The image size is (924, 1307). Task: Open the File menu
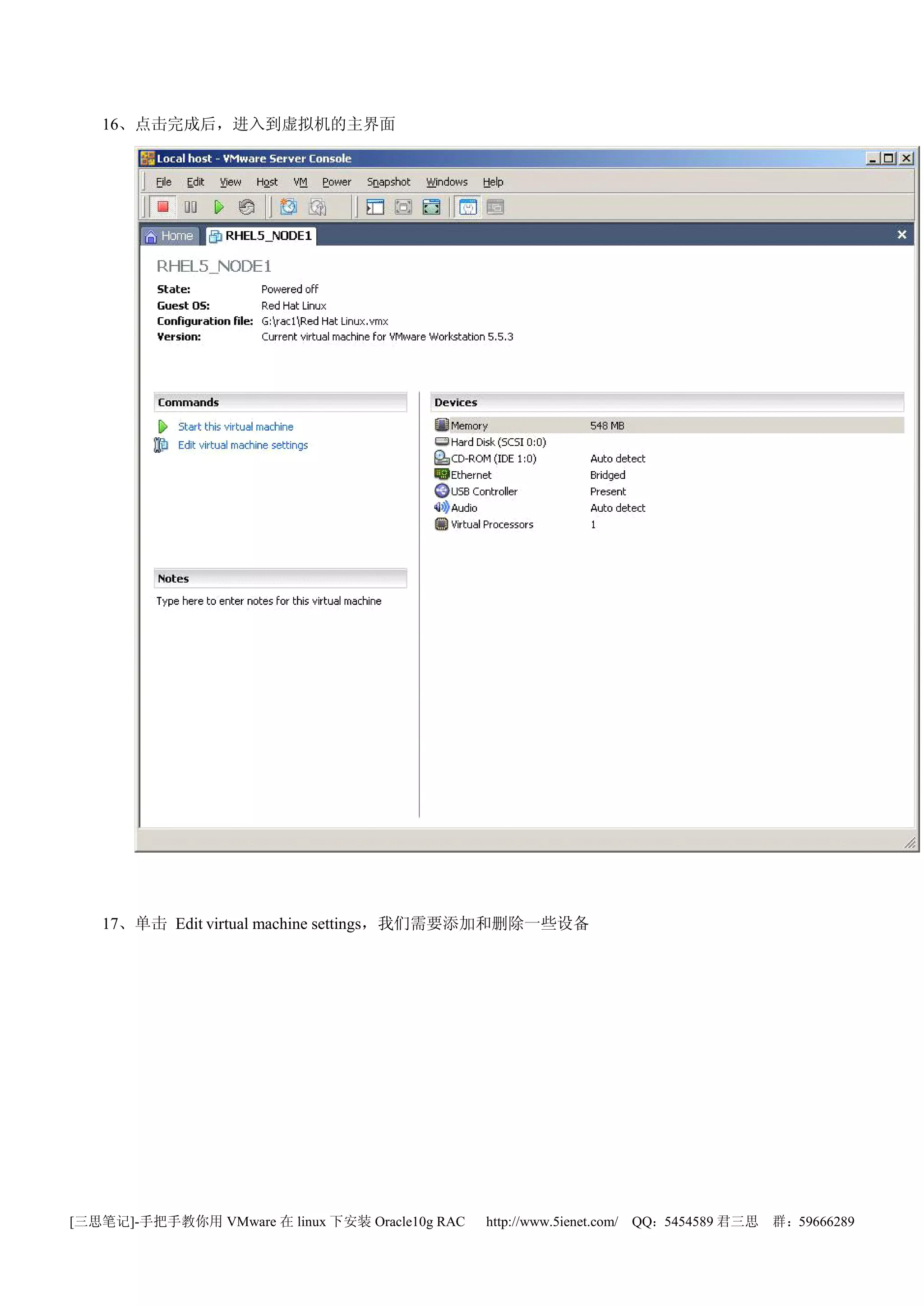[x=163, y=182]
